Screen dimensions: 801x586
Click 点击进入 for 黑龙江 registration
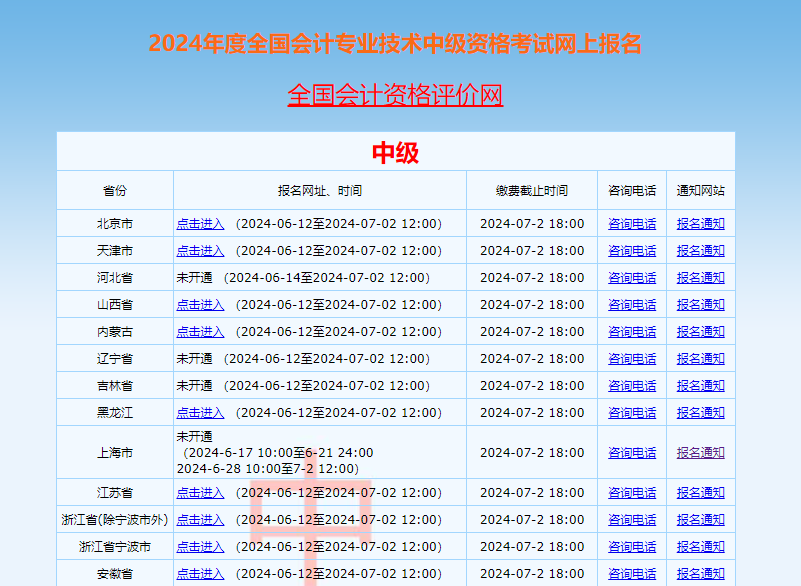point(199,412)
